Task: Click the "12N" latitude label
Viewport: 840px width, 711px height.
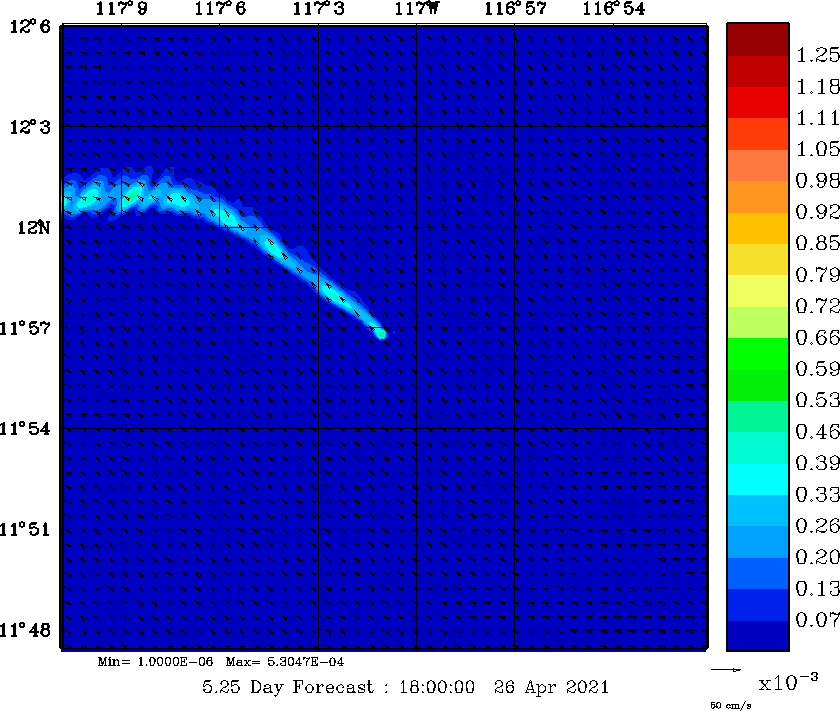Action: point(33,227)
